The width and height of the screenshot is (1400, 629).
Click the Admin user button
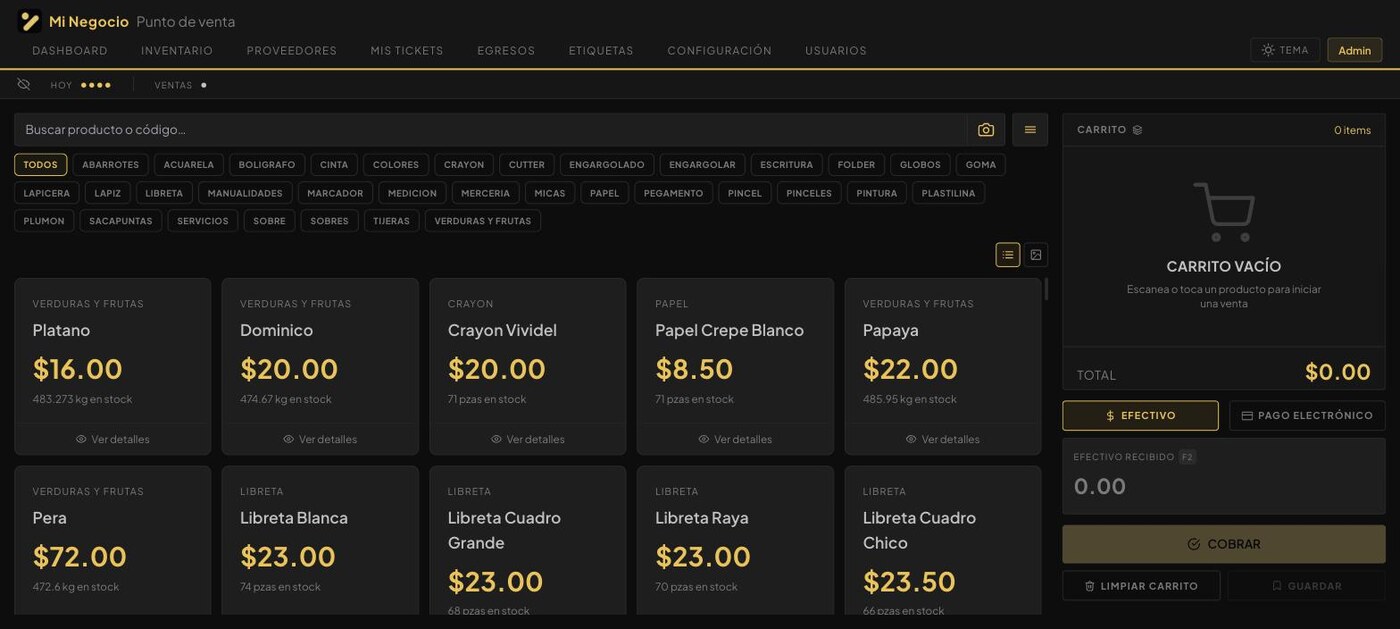(1355, 50)
